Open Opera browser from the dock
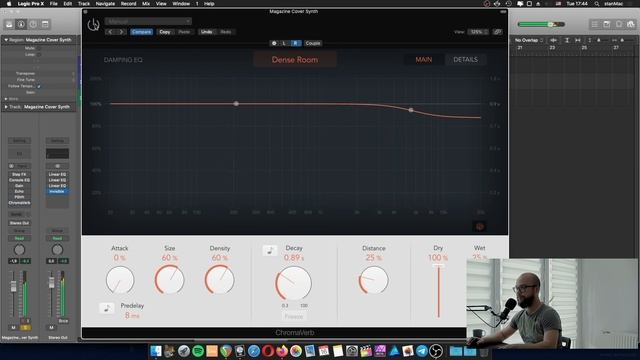This screenshot has width=640, height=360. (x=268, y=351)
